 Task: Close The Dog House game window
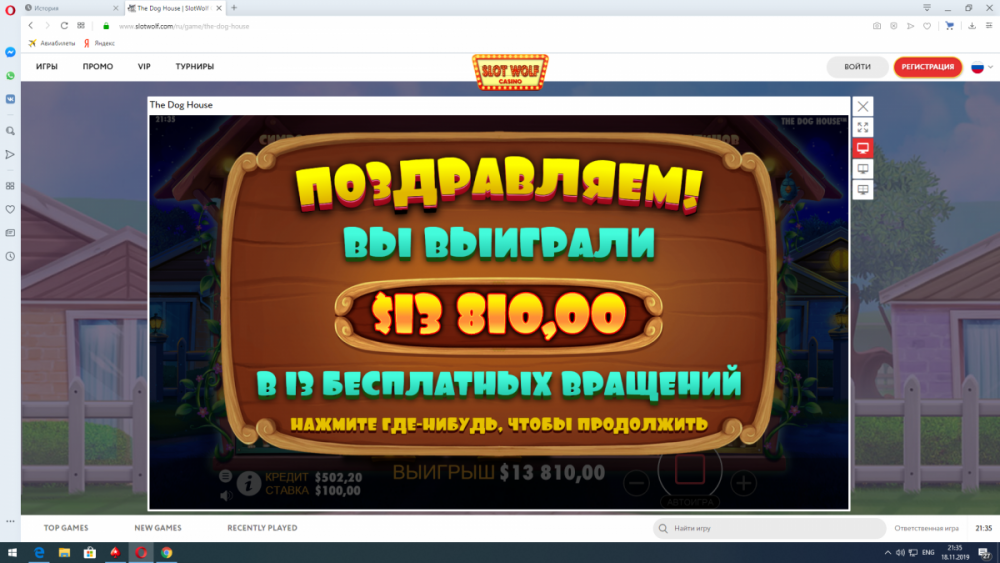[863, 106]
